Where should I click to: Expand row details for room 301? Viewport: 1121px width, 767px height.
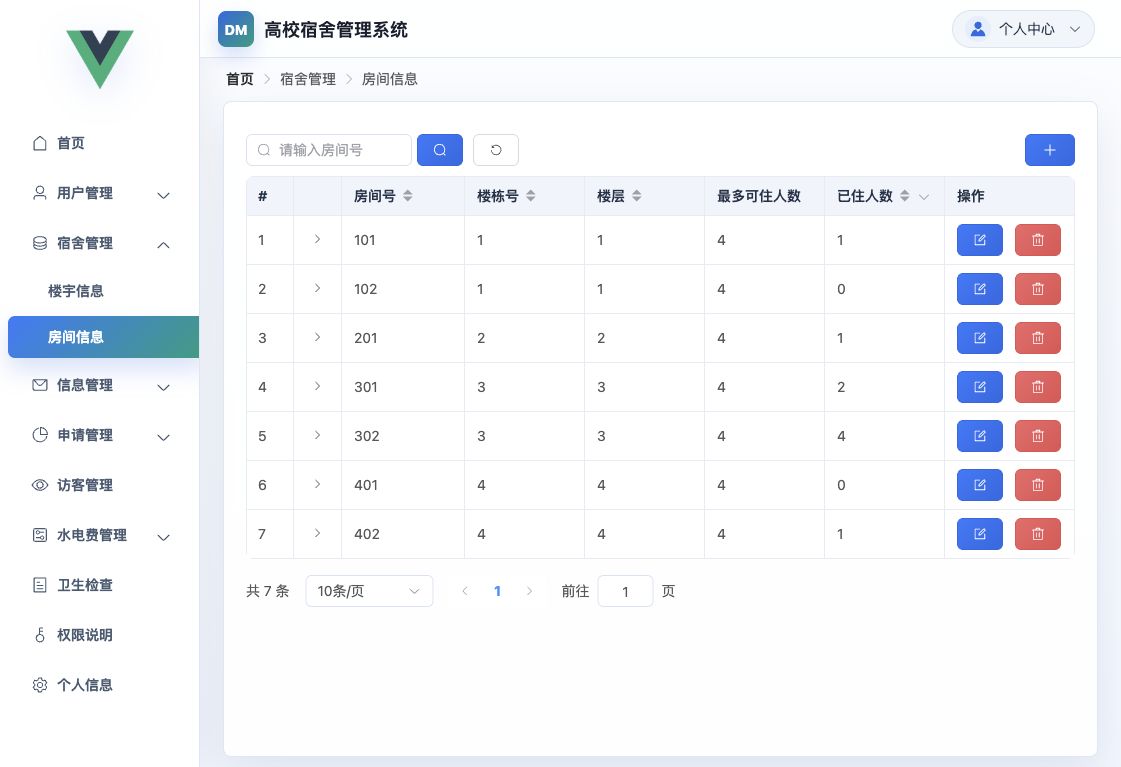pyautogui.click(x=317, y=386)
